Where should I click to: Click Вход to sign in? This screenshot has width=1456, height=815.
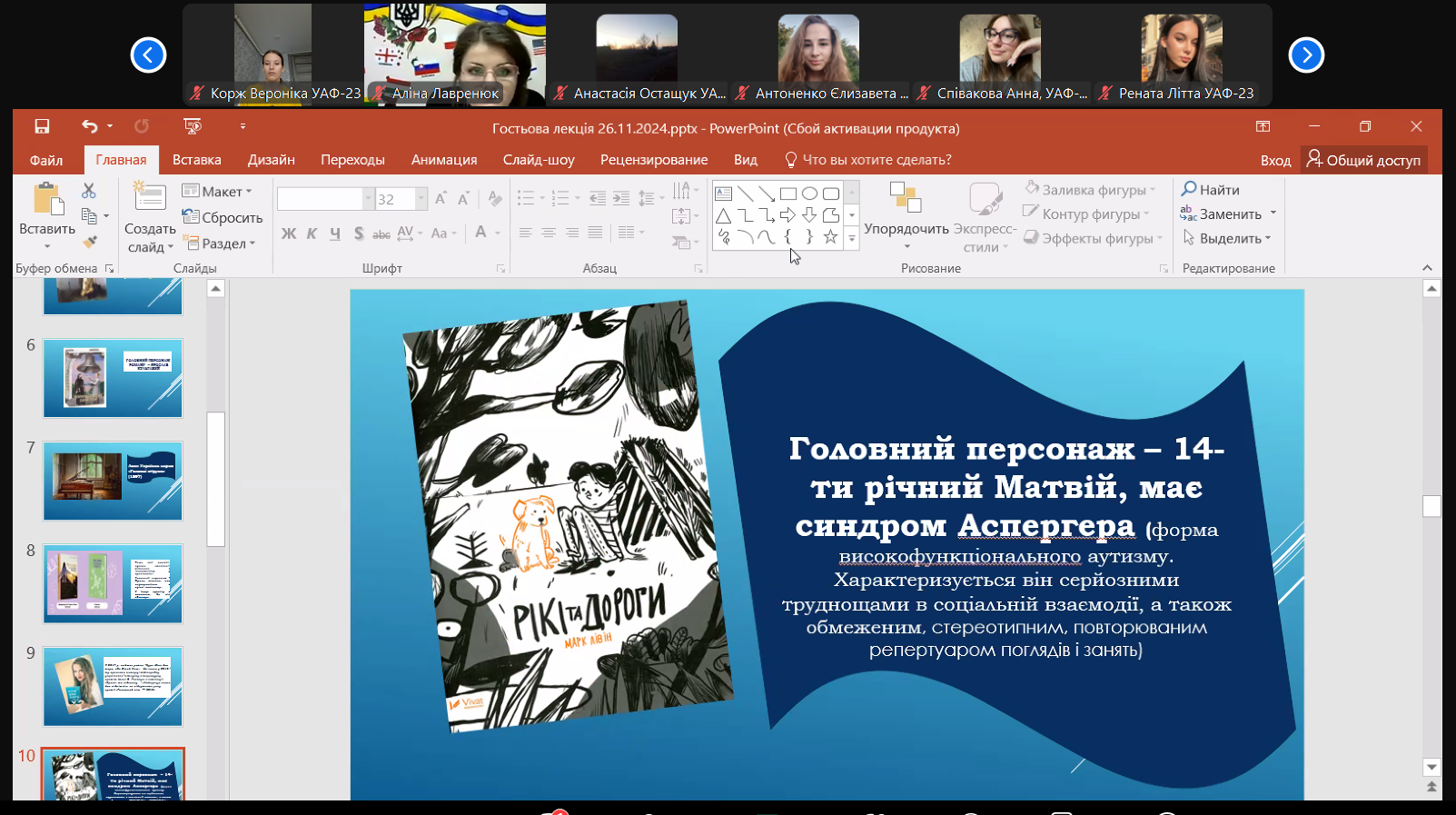coord(1275,160)
